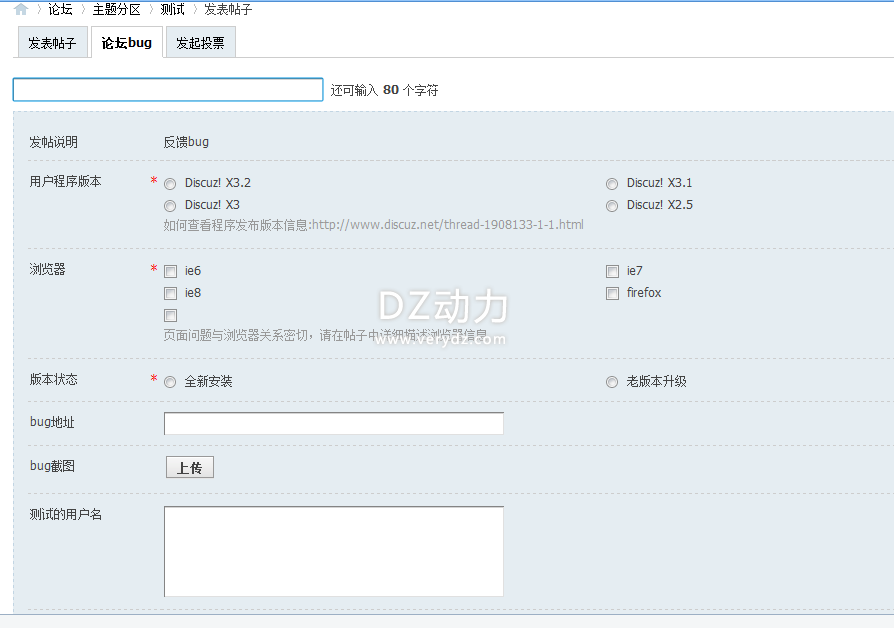Enable the ie7 browser checkbox
Image resolution: width=894 pixels, height=628 pixels.
(612, 271)
